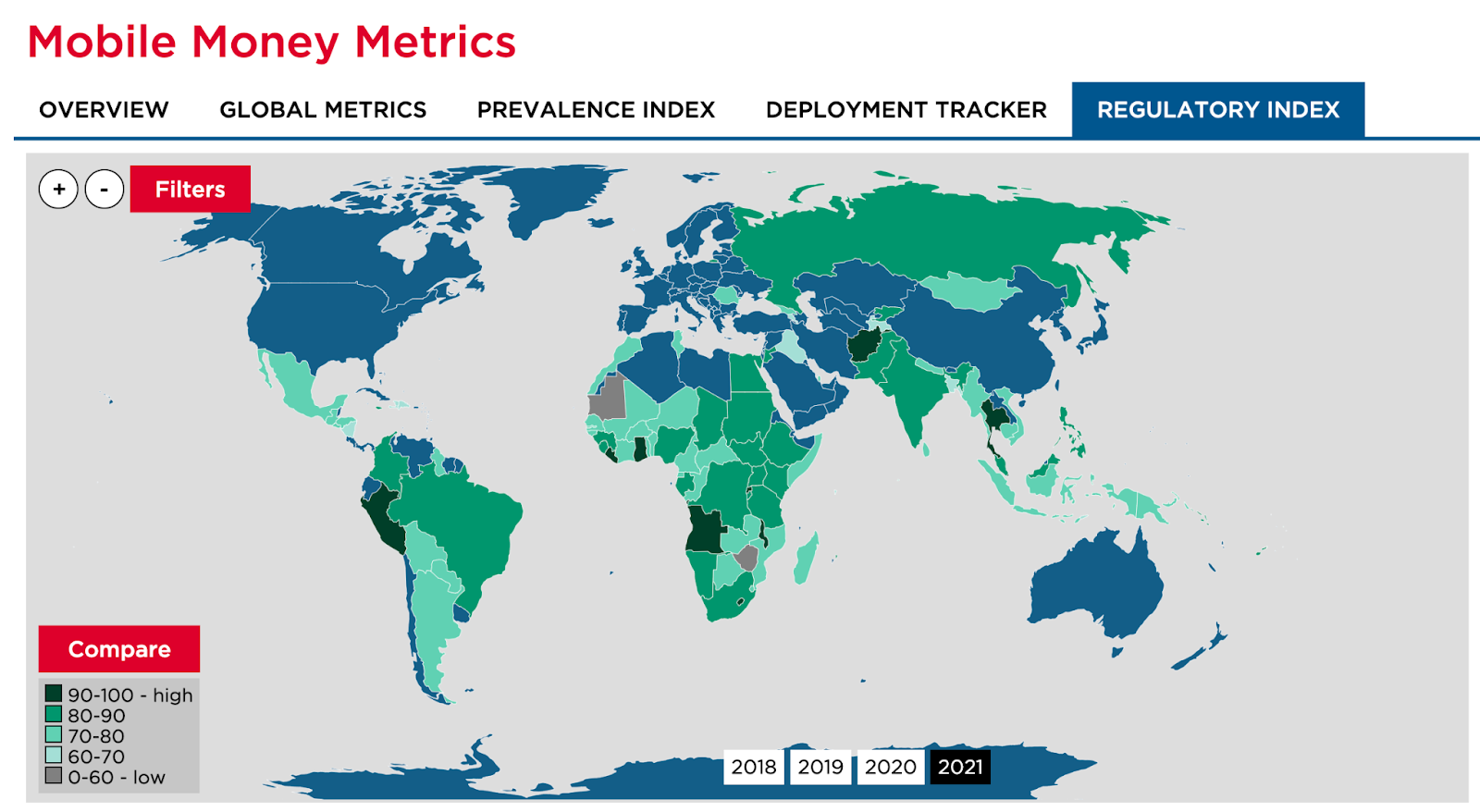The width and height of the screenshot is (1480, 812).
Task: Click the 0-60 low grey swatch
Action: (x=54, y=776)
